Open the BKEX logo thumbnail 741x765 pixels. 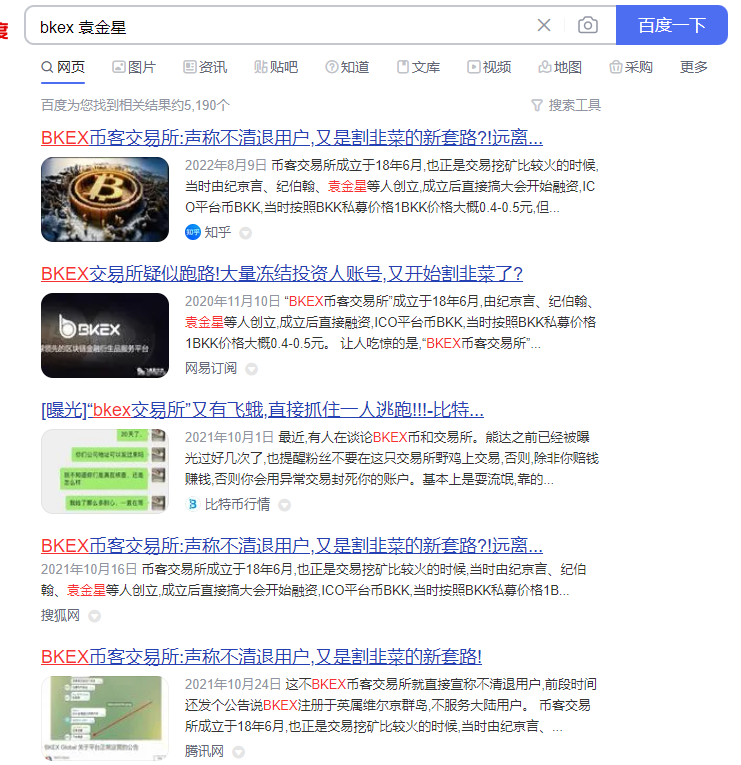105,335
